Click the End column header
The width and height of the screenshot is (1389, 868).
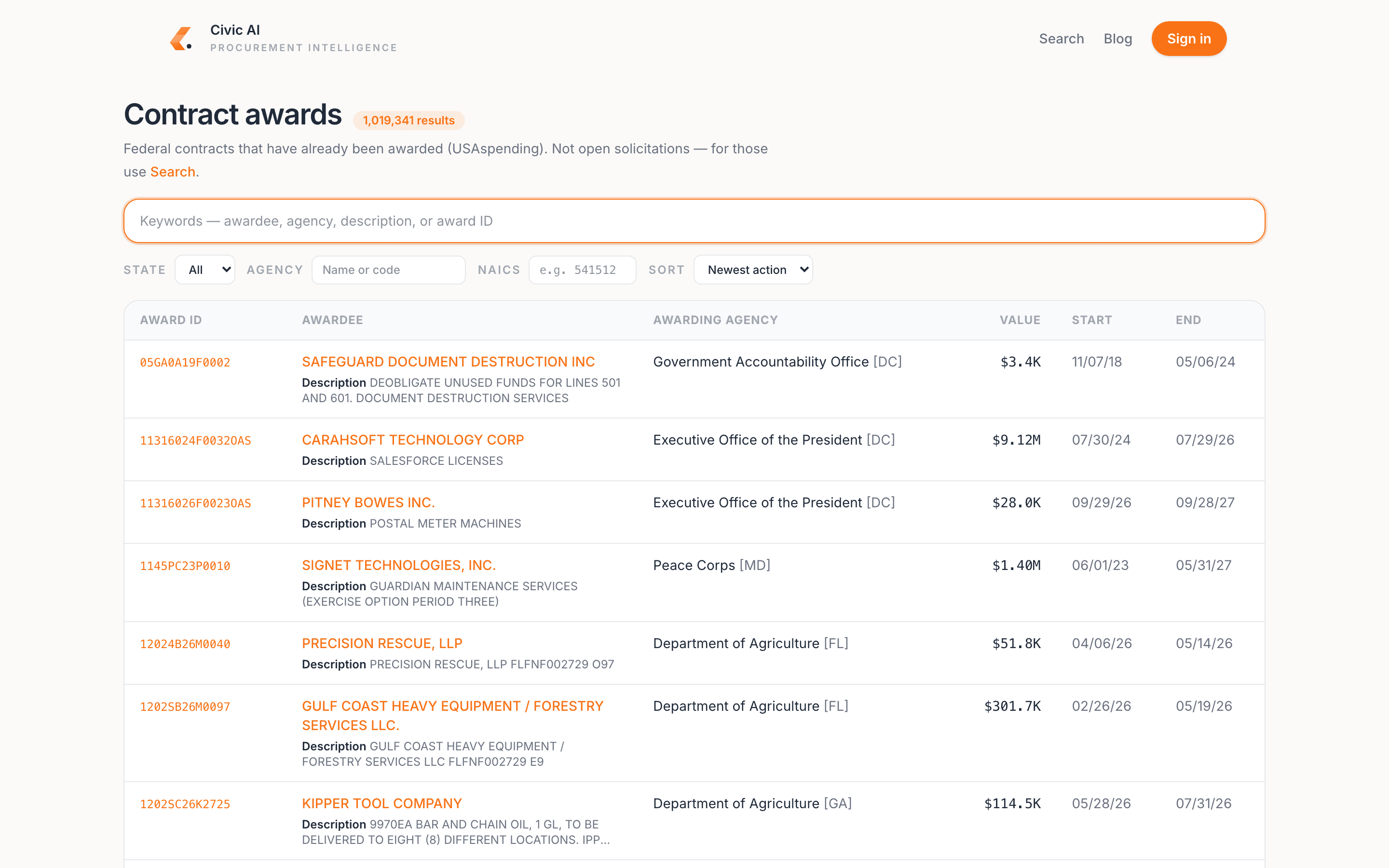(x=1188, y=320)
